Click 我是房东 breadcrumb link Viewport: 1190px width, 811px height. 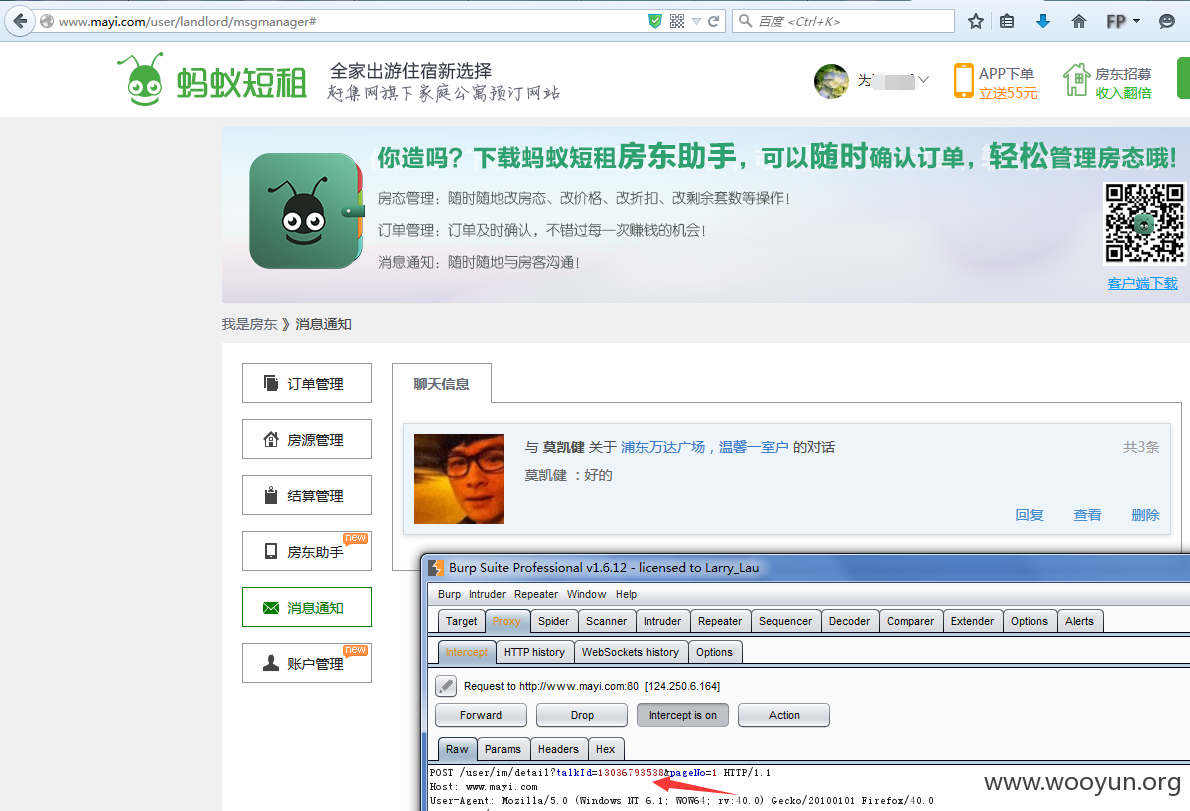click(249, 324)
